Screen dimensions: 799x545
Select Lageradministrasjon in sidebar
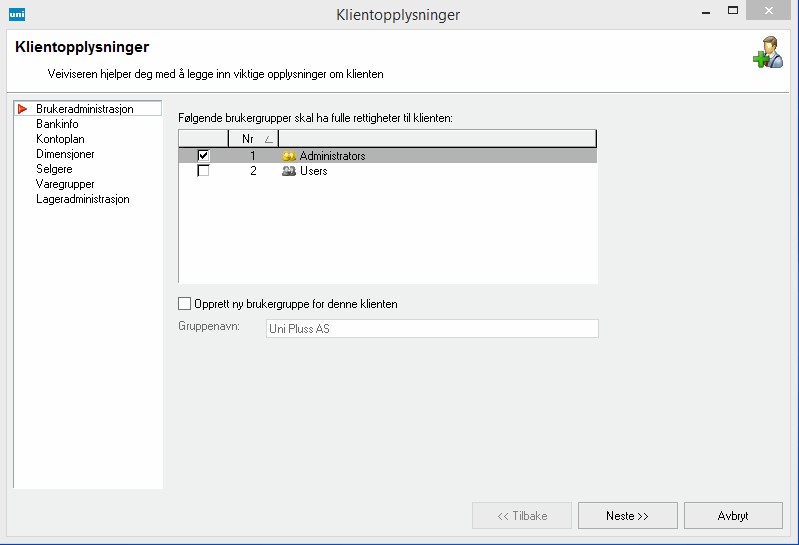(x=82, y=199)
